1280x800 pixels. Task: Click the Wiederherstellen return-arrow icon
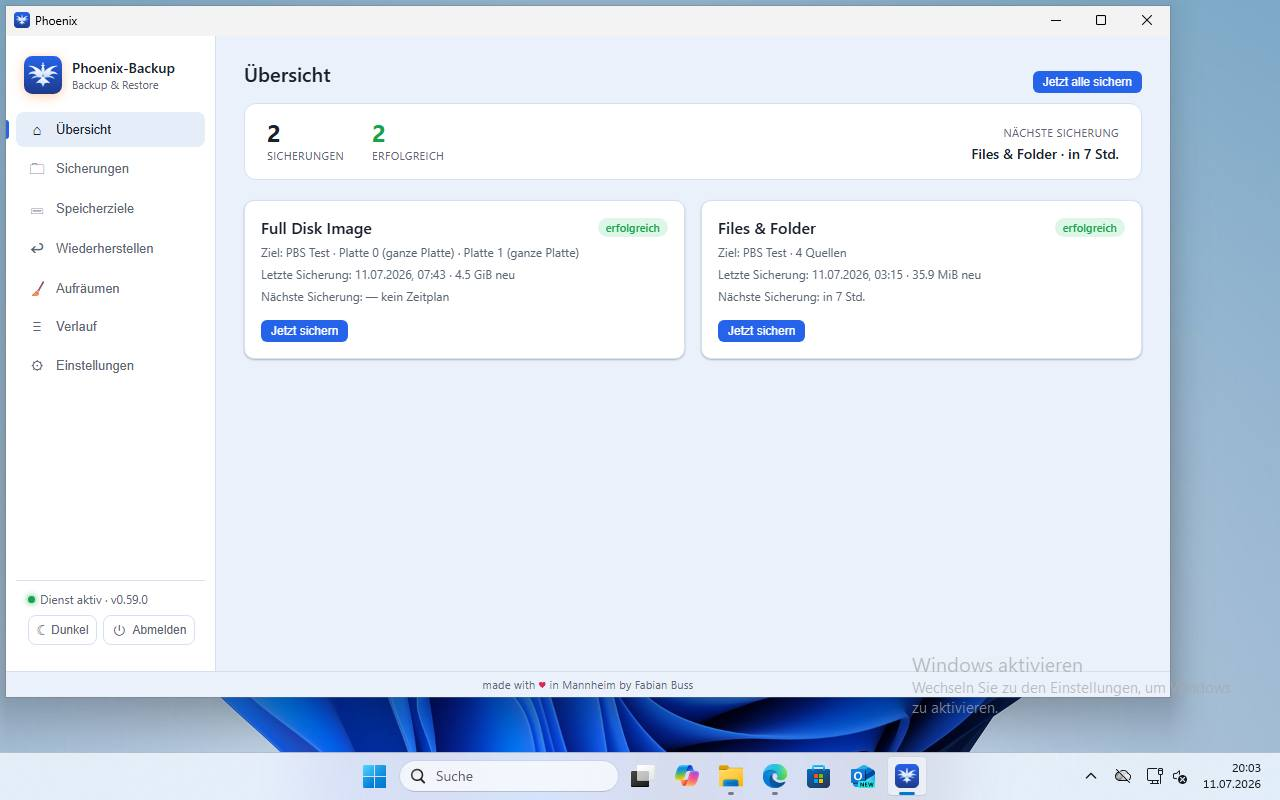click(37, 248)
